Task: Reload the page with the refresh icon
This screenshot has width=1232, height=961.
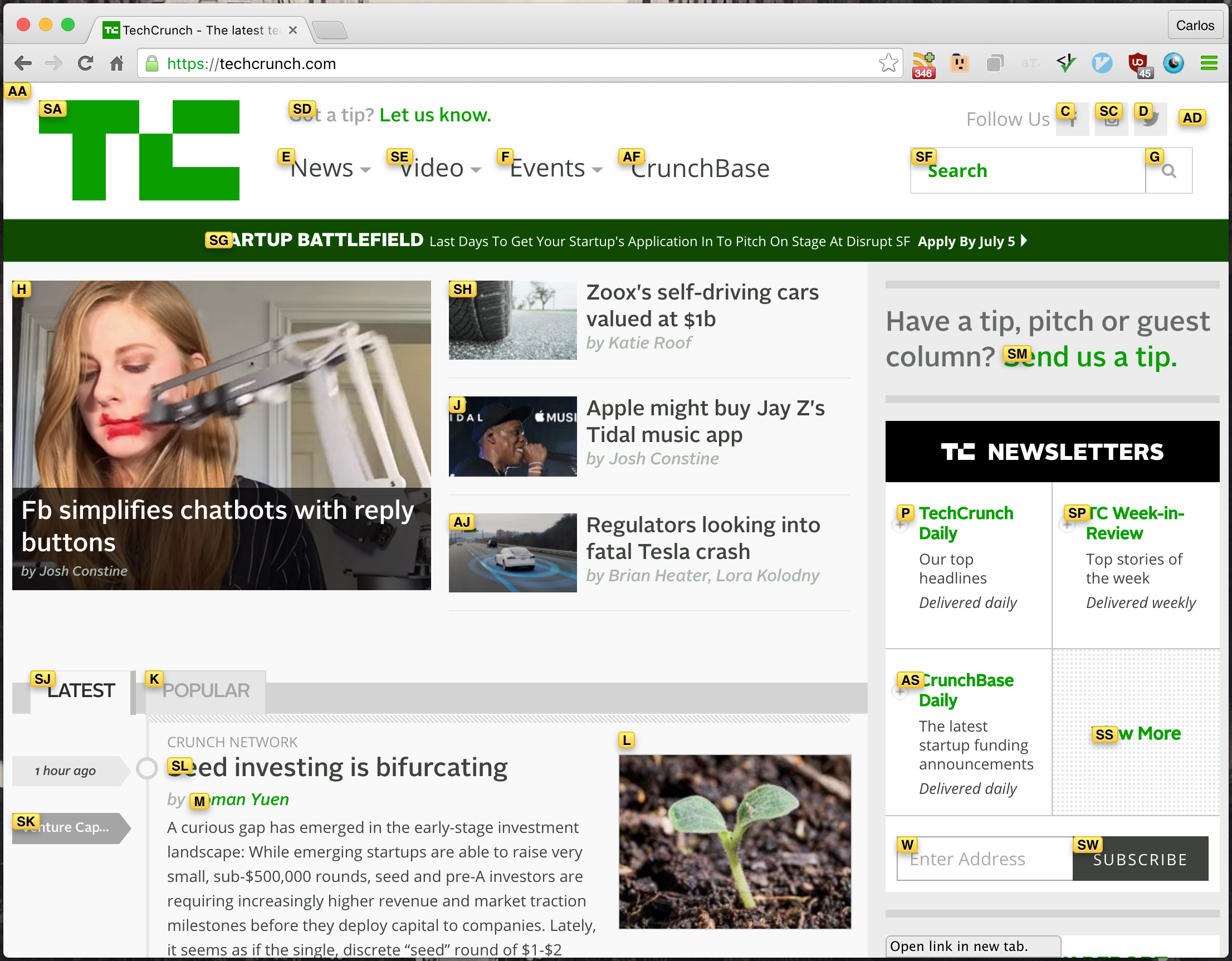Action: [x=85, y=63]
